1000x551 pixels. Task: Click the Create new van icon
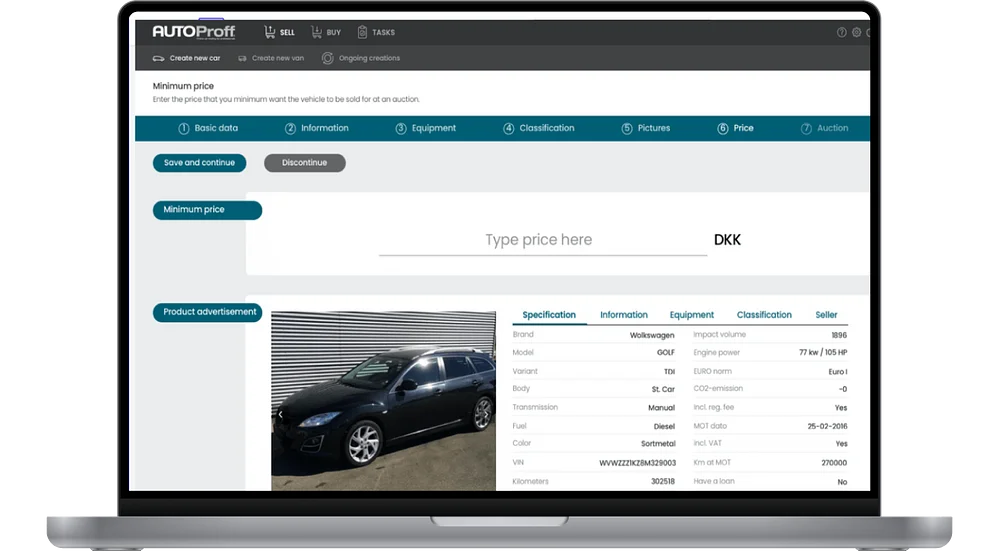242,58
